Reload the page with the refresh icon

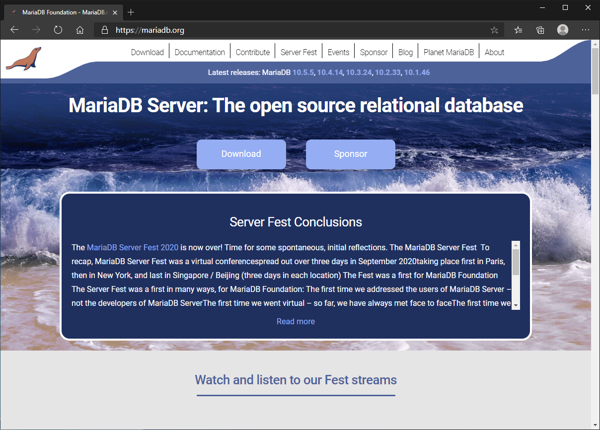pos(58,30)
